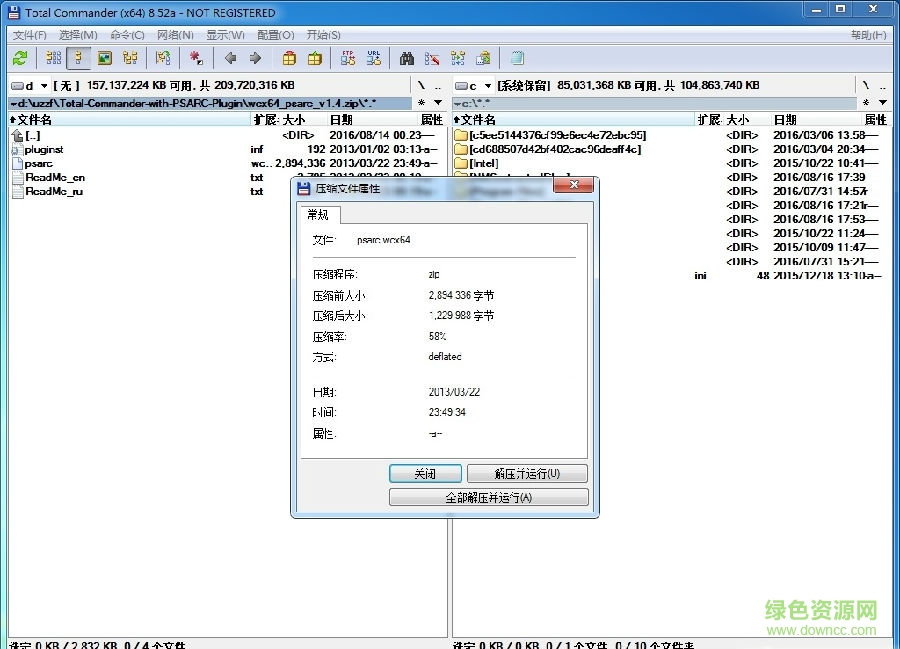Open the 文件(F) menu
This screenshot has height=649, width=900.
(28, 34)
